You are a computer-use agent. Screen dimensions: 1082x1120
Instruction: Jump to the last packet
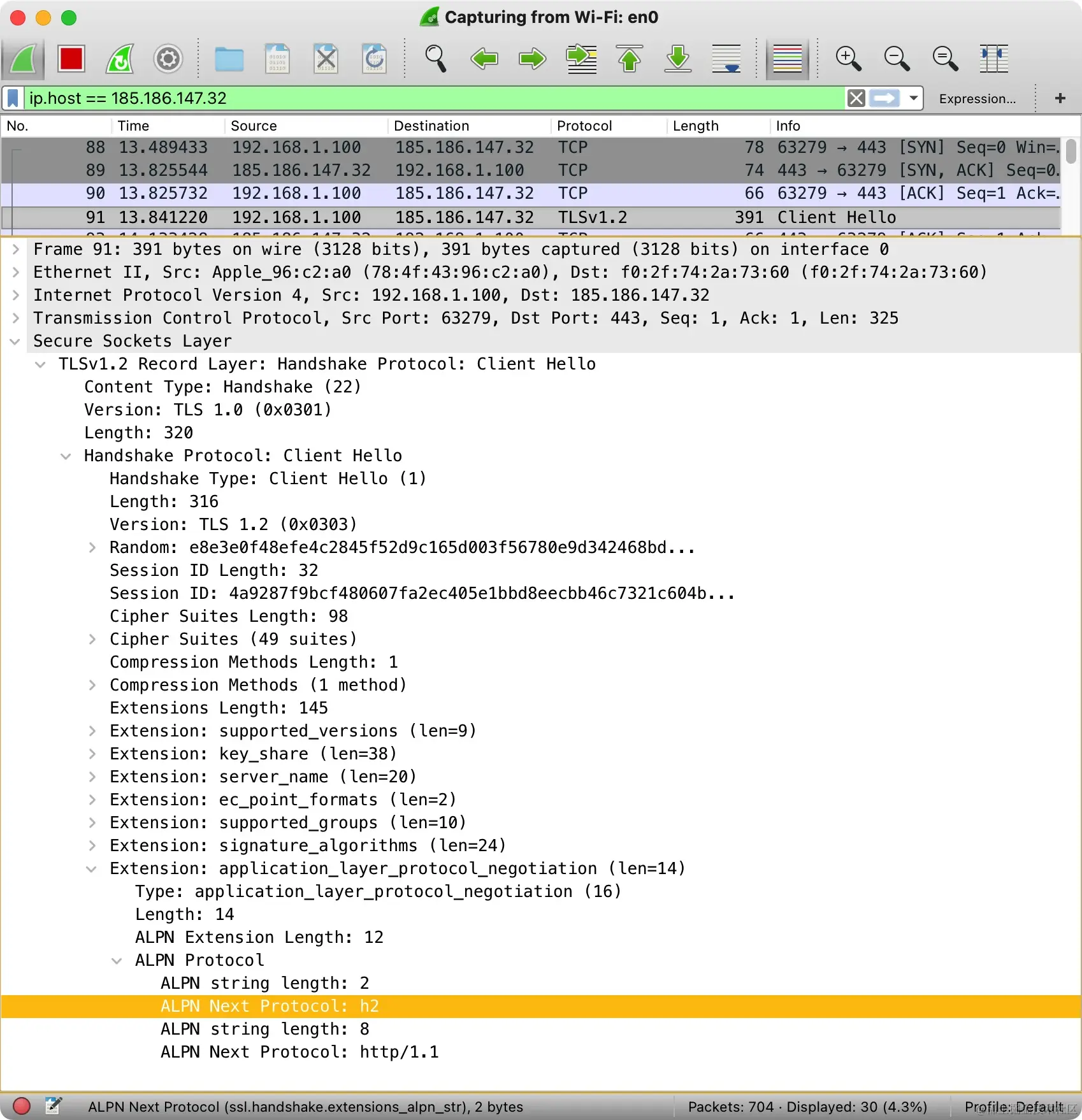678,59
